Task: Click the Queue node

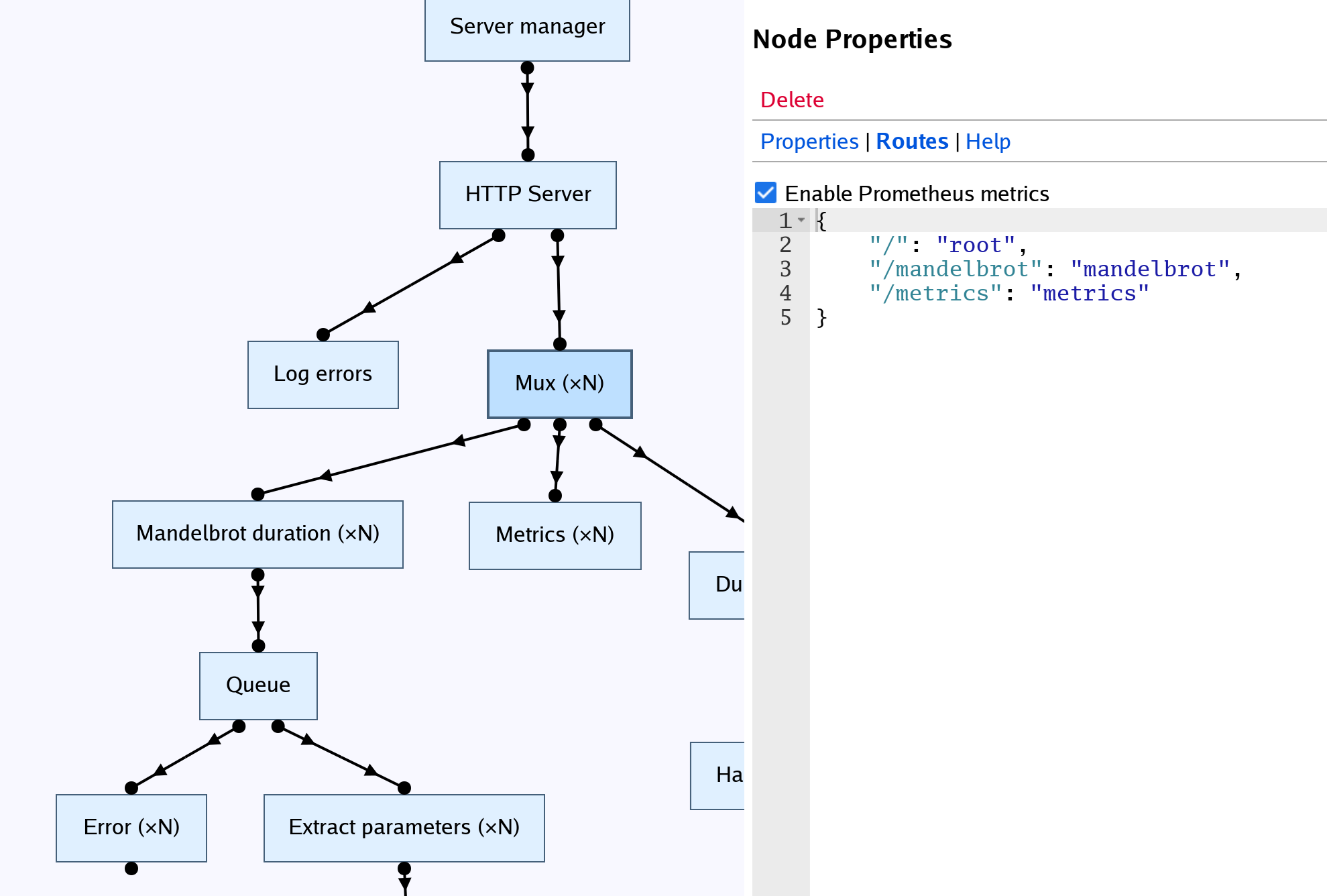Action: click(258, 685)
